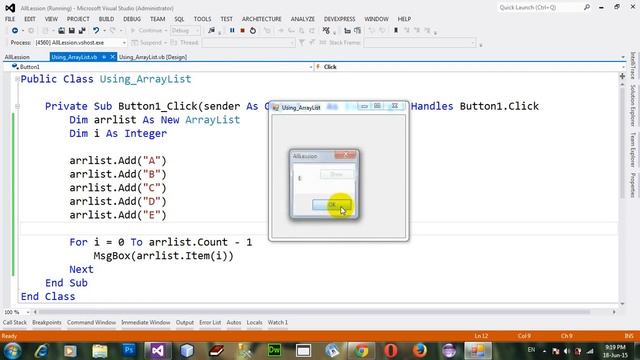Open the Click event method dropdown
The width and height of the screenshot is (640, 360).
(x=623, y=67)
